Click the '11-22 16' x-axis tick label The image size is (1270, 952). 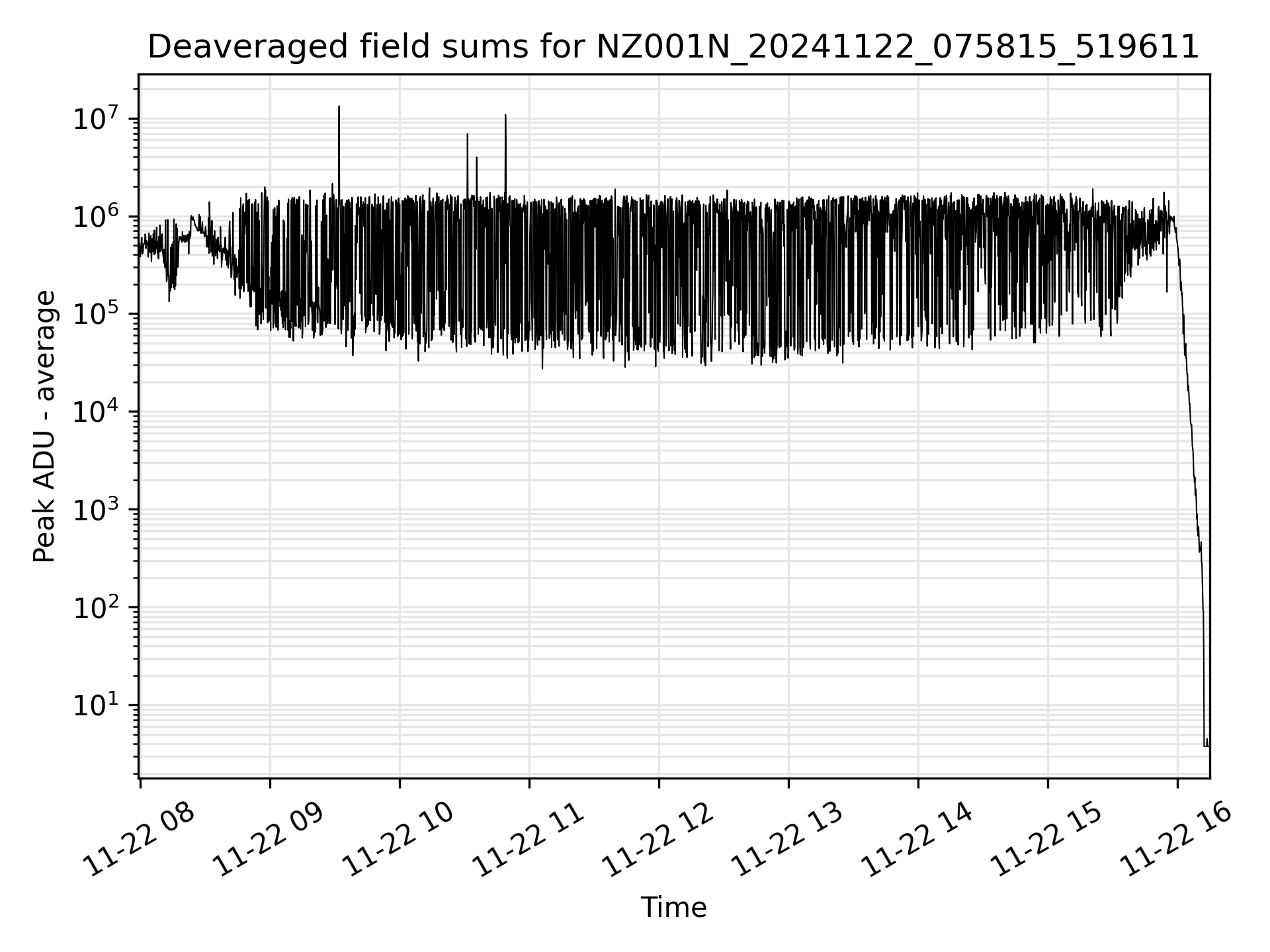coord(1177,840)
